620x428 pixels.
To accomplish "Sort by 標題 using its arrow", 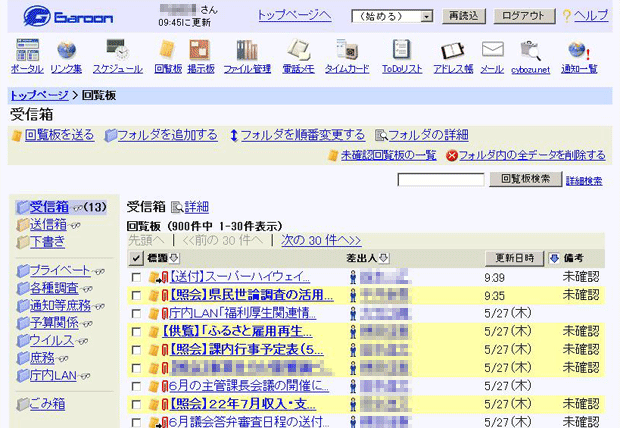I will [x=174, y=258].
